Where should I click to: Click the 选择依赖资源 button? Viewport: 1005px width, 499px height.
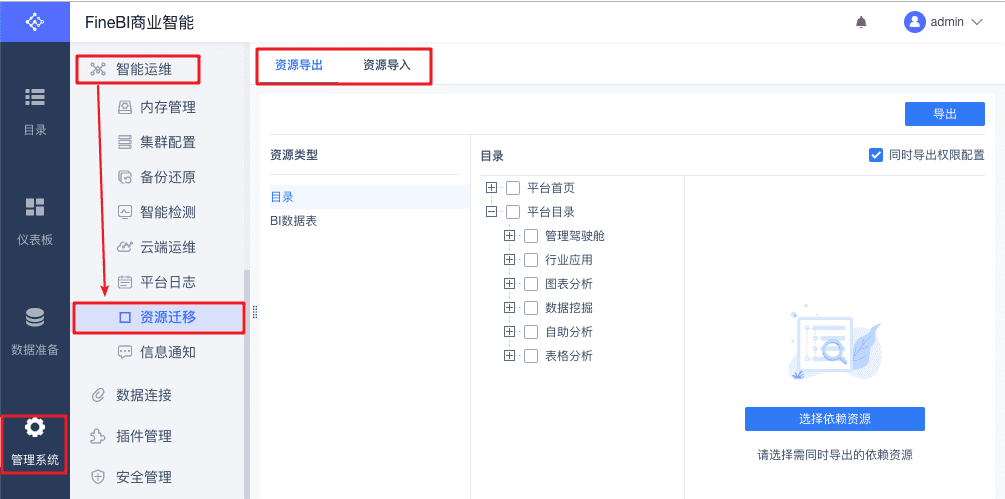tap(834, 418)
